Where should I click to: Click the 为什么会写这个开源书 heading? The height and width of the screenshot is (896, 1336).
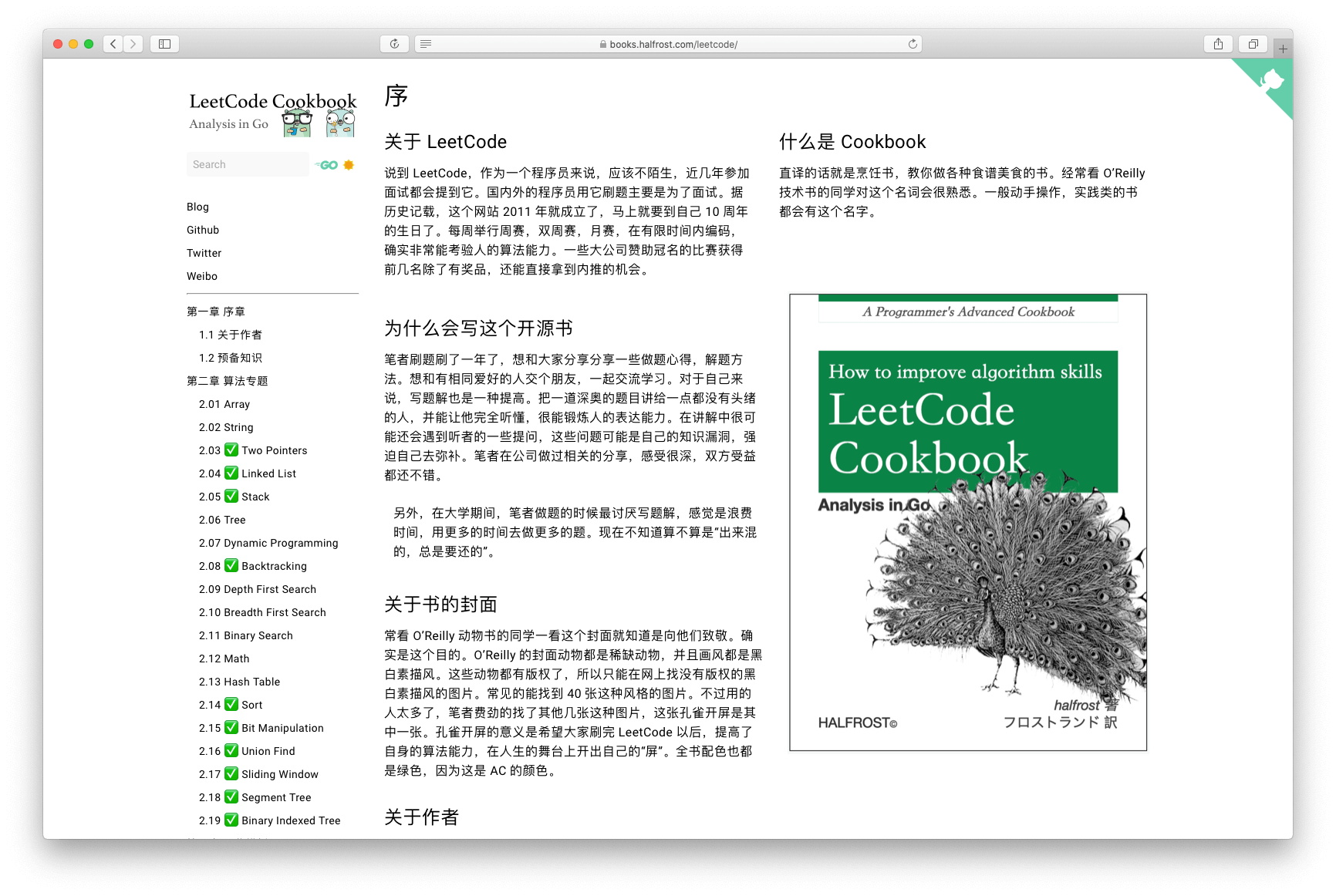coord(478,328)
